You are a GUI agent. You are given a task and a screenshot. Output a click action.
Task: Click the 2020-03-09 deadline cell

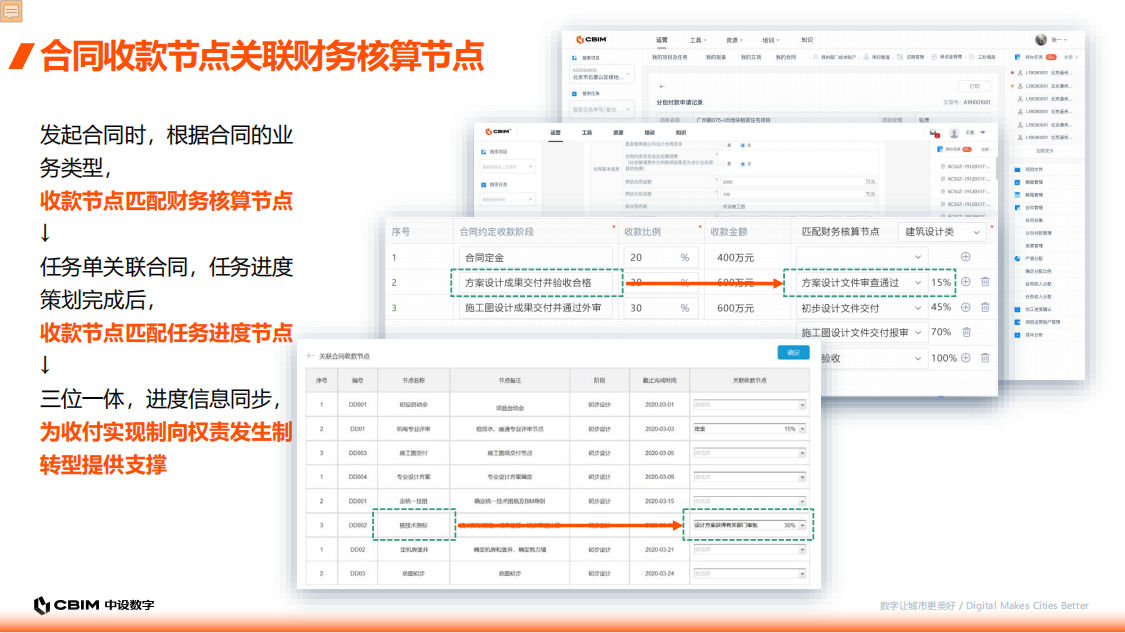pos(659,477)
